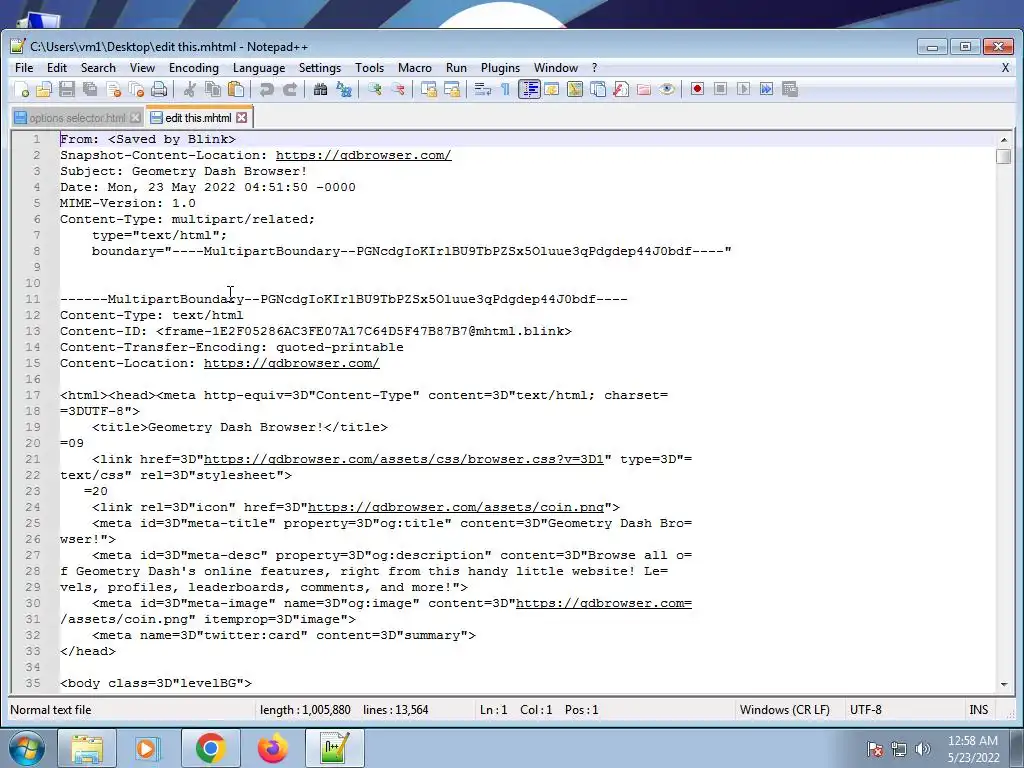Redo action with toolbar arrow
Viewport: 1024px width, 768px height.
[x=289, y=89]
